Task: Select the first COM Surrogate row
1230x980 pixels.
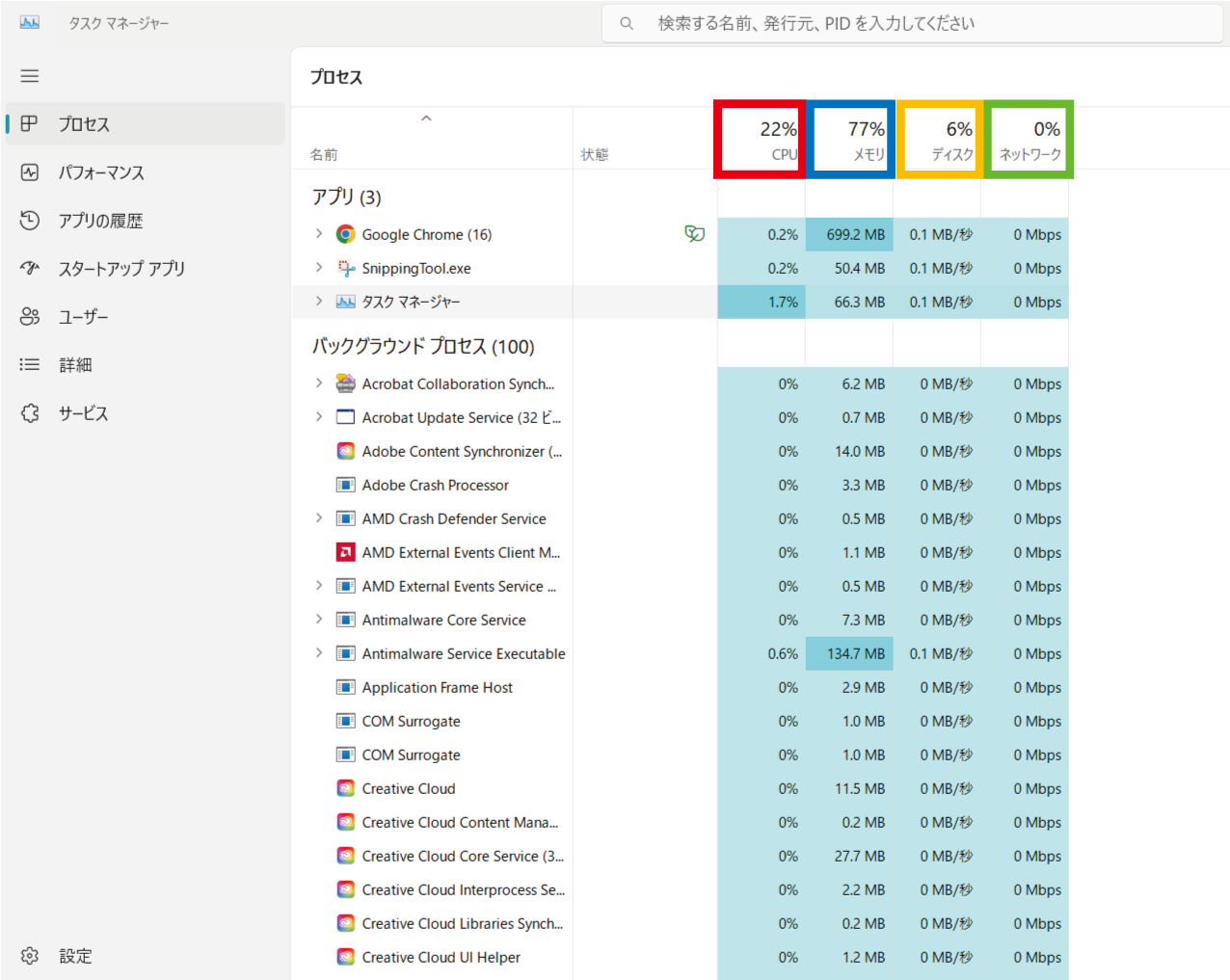Action: 680,721
